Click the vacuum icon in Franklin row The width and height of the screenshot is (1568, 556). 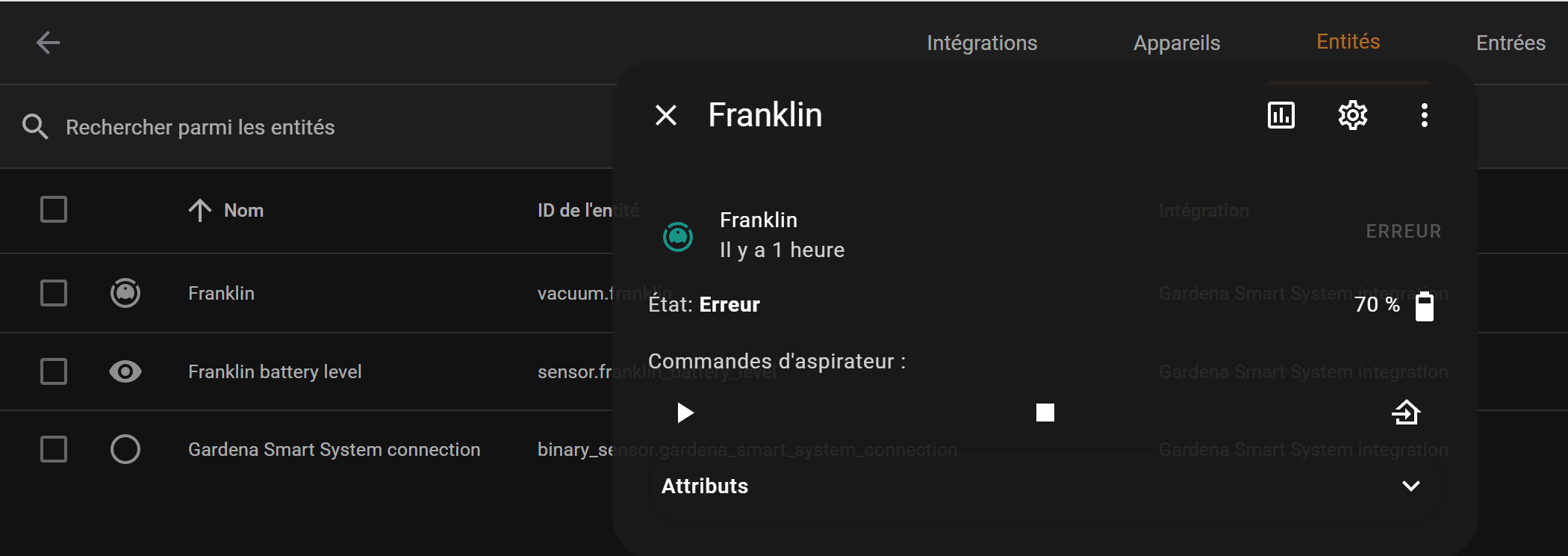(x=125, y=293)
